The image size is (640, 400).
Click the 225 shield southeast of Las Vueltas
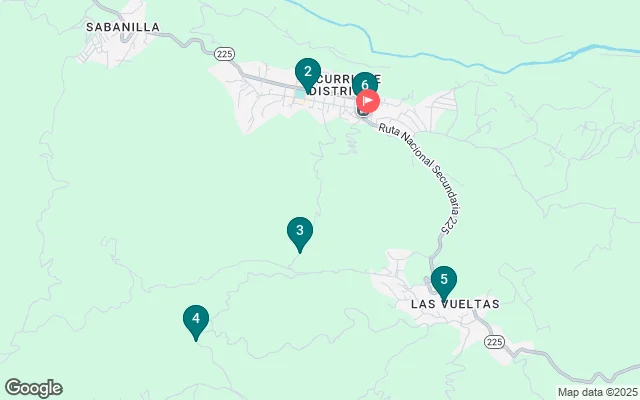[x=494, y=342]
